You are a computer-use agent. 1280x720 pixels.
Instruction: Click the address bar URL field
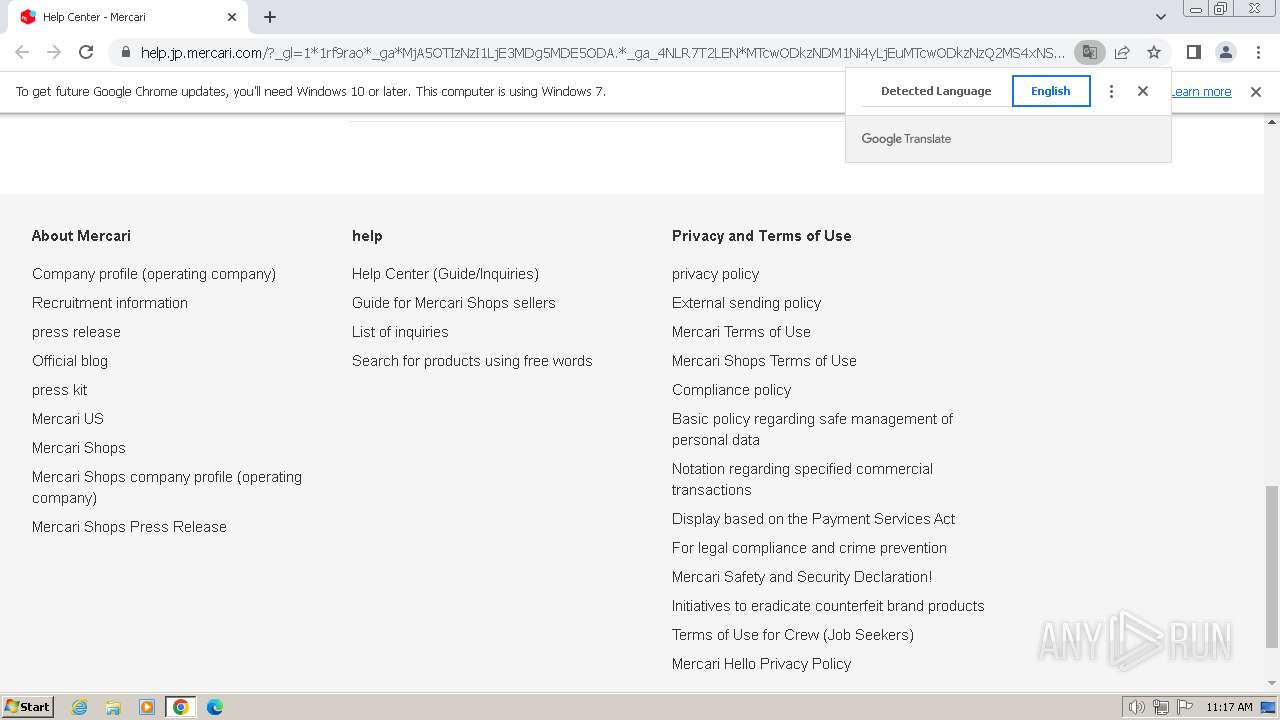coord(600,53)
